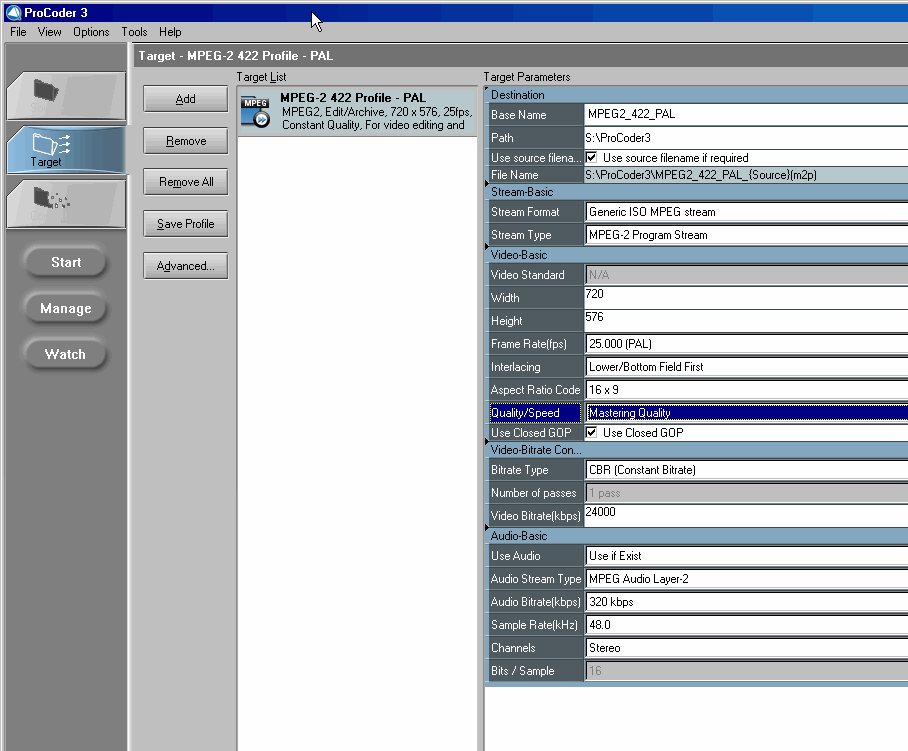Open the Channels dropdown

tap(746, 648)
